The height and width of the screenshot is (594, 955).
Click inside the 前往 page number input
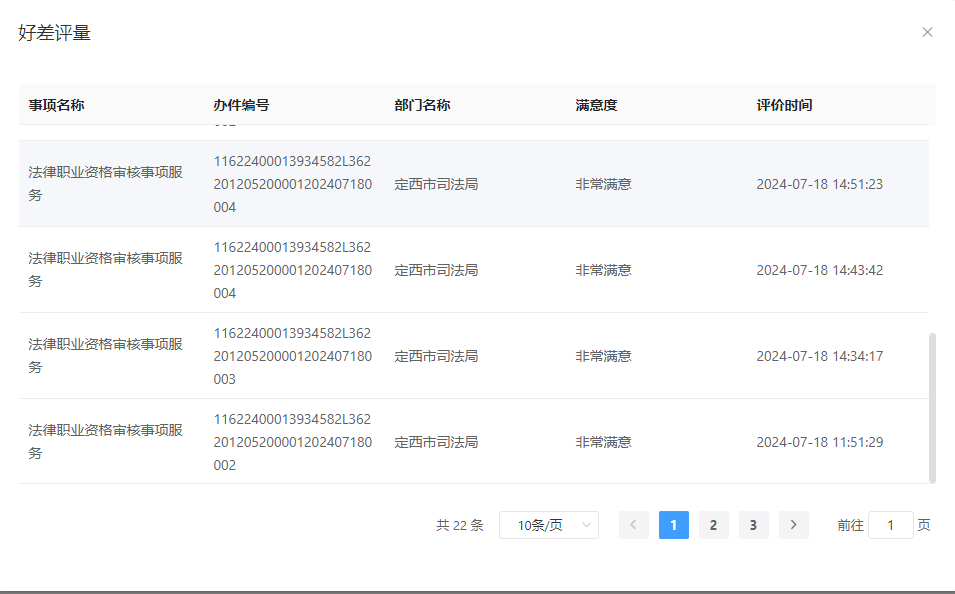pos(890,524)
